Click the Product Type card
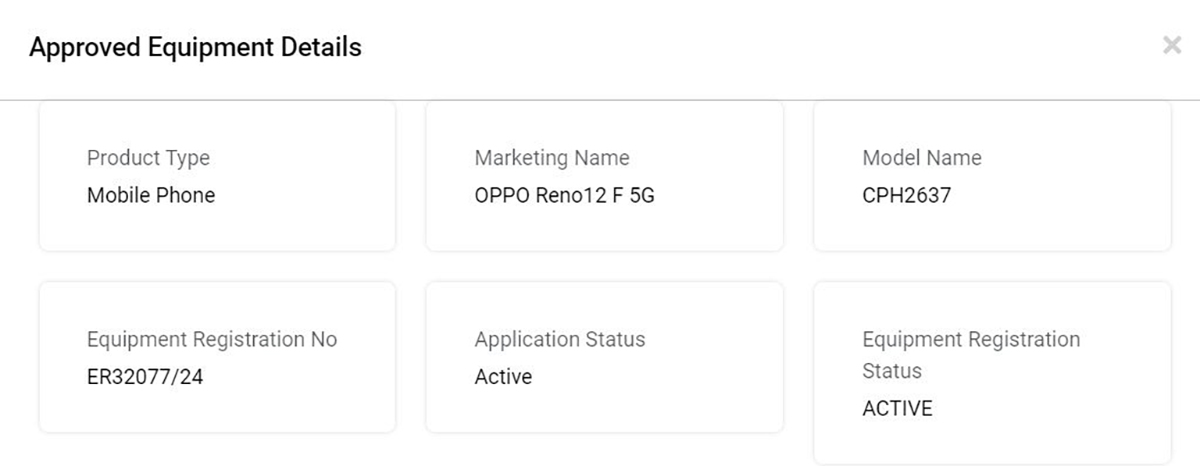The height and width of the screenshot is (466, 1200). (x=217, y=176)
